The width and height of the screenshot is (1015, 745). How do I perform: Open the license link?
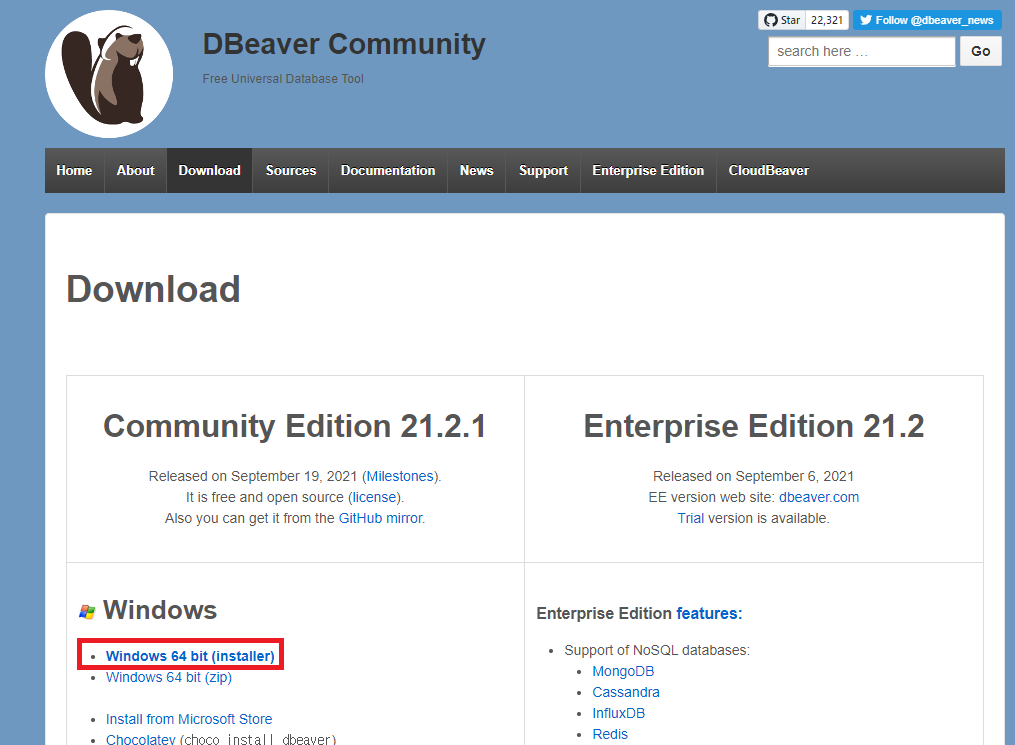(374, 497)
